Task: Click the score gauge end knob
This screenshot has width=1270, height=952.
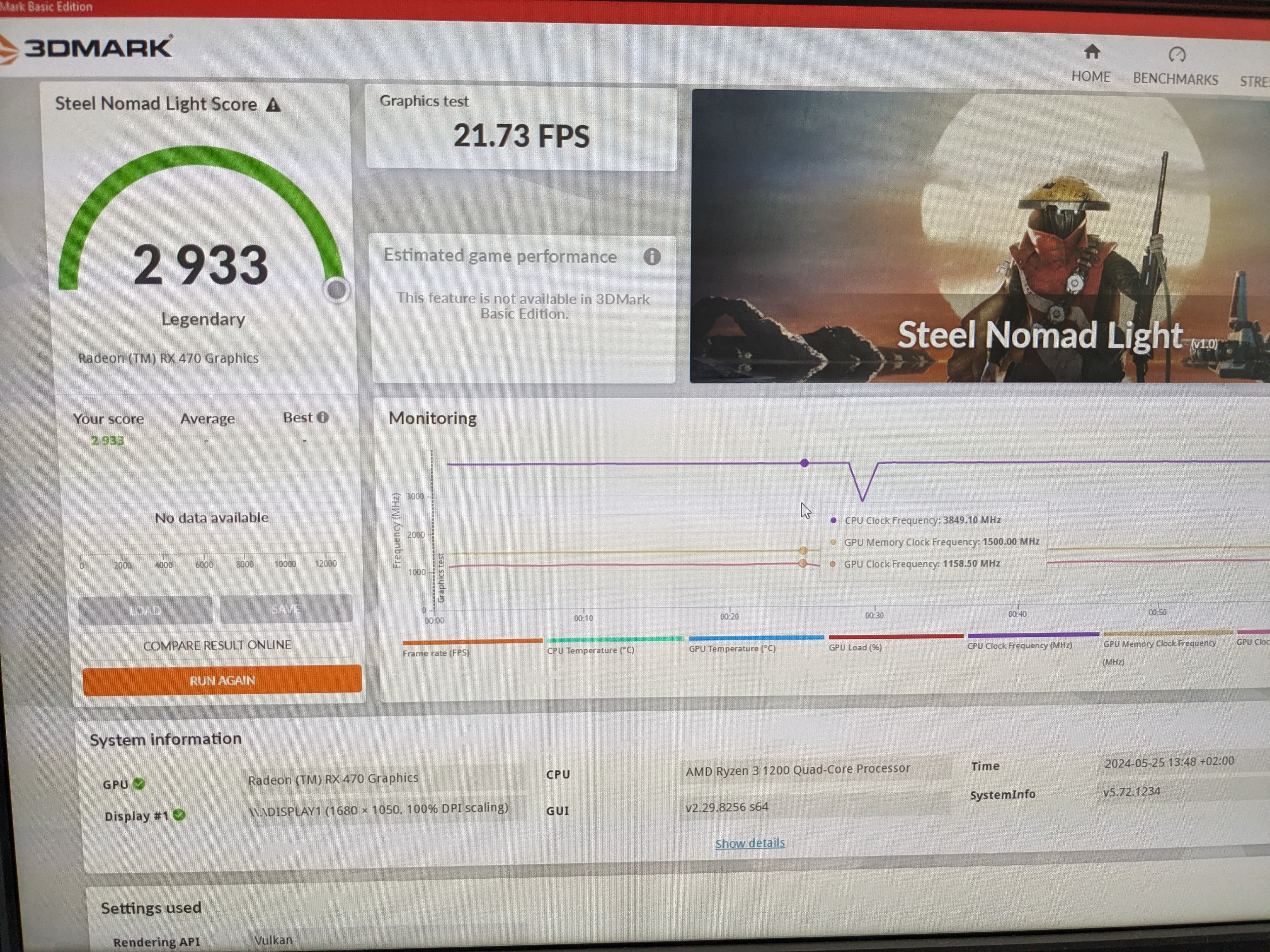Action: [x=336, y=290]
